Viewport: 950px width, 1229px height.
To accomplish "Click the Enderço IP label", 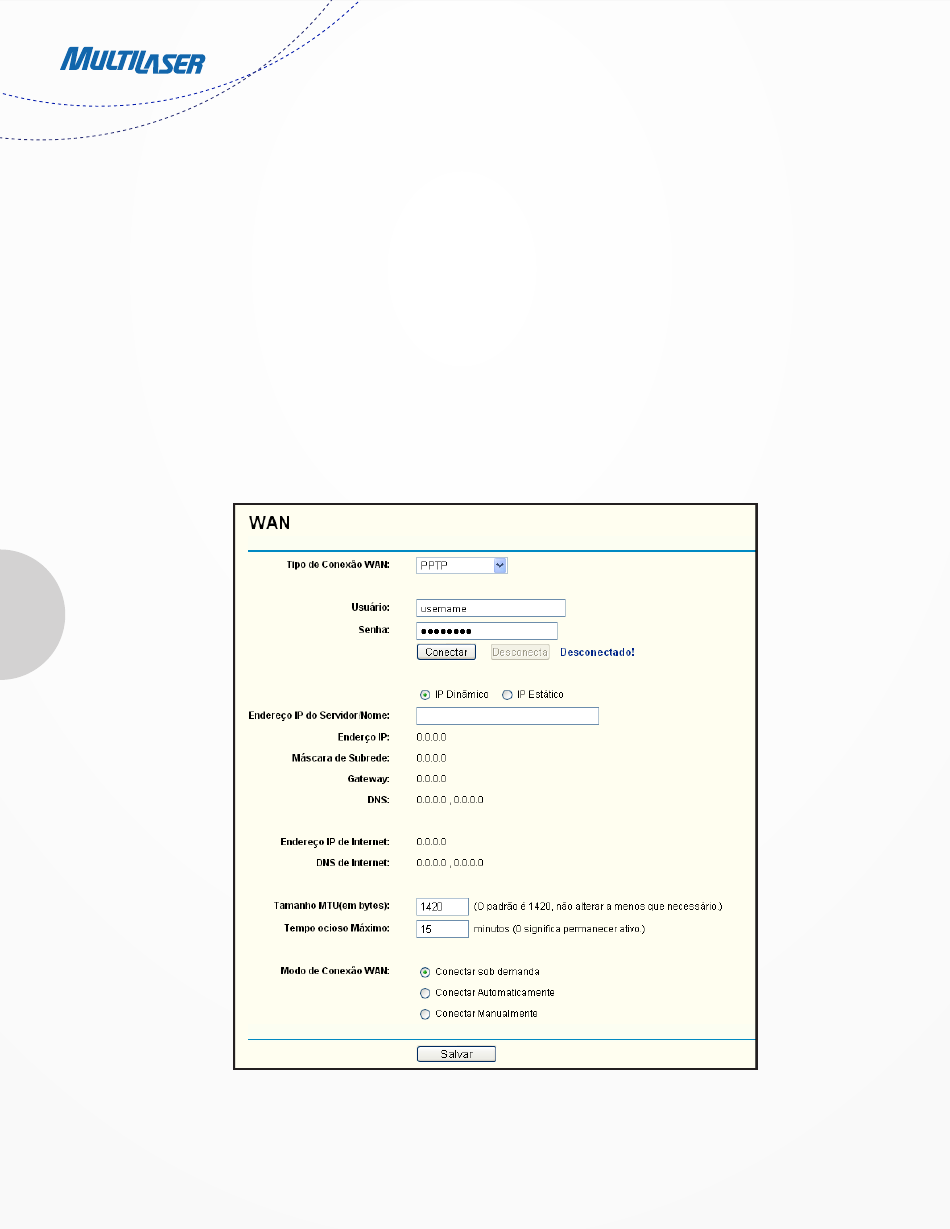I will [364, 737].
